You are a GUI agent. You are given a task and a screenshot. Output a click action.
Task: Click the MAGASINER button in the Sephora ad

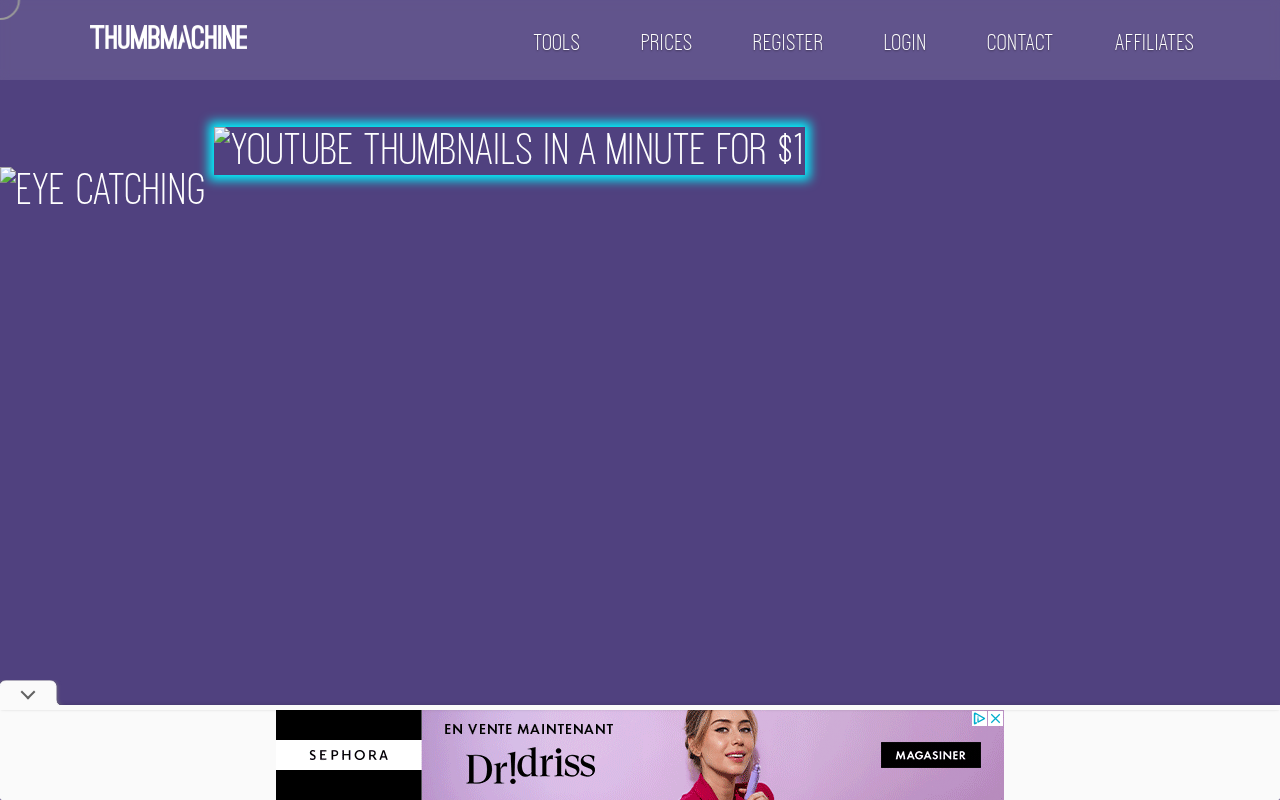(930, 755)
